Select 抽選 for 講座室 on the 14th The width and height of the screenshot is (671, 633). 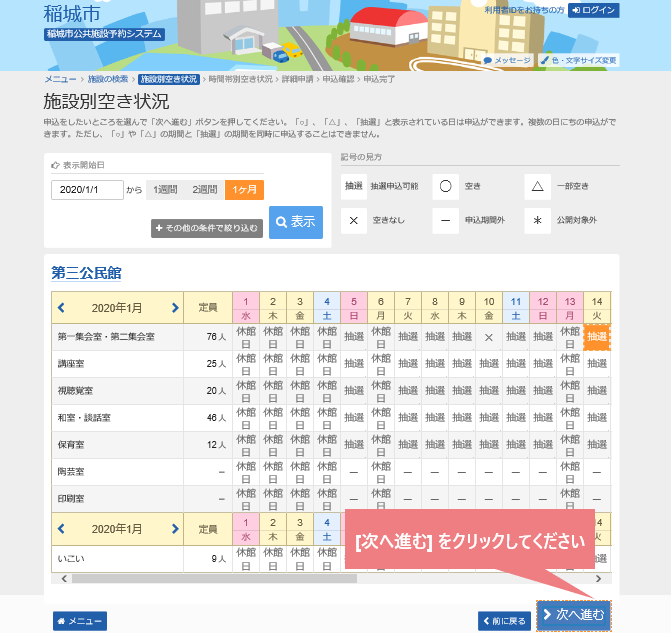(x=597, y=364)
